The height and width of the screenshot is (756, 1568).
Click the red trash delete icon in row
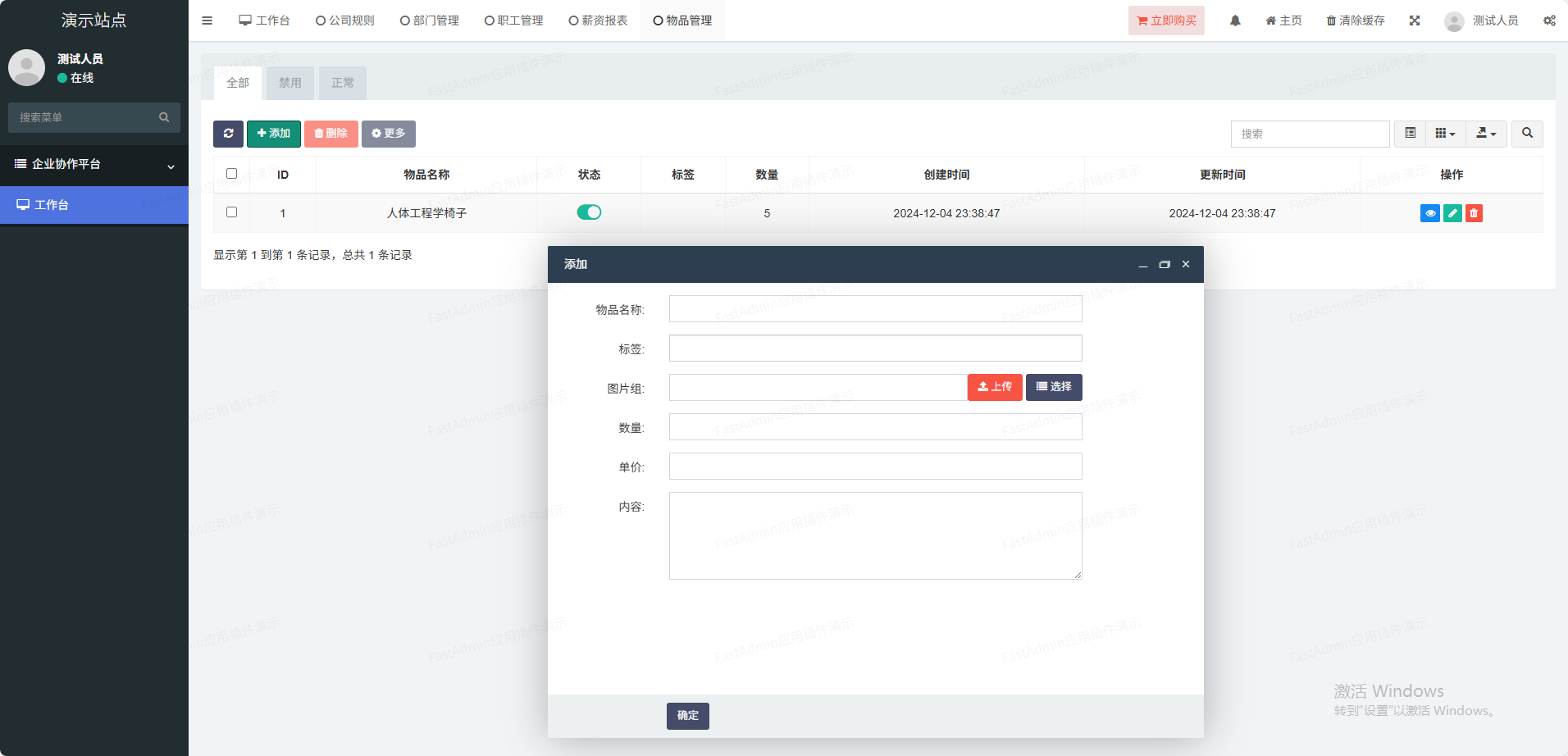[x=1474, y=213]
